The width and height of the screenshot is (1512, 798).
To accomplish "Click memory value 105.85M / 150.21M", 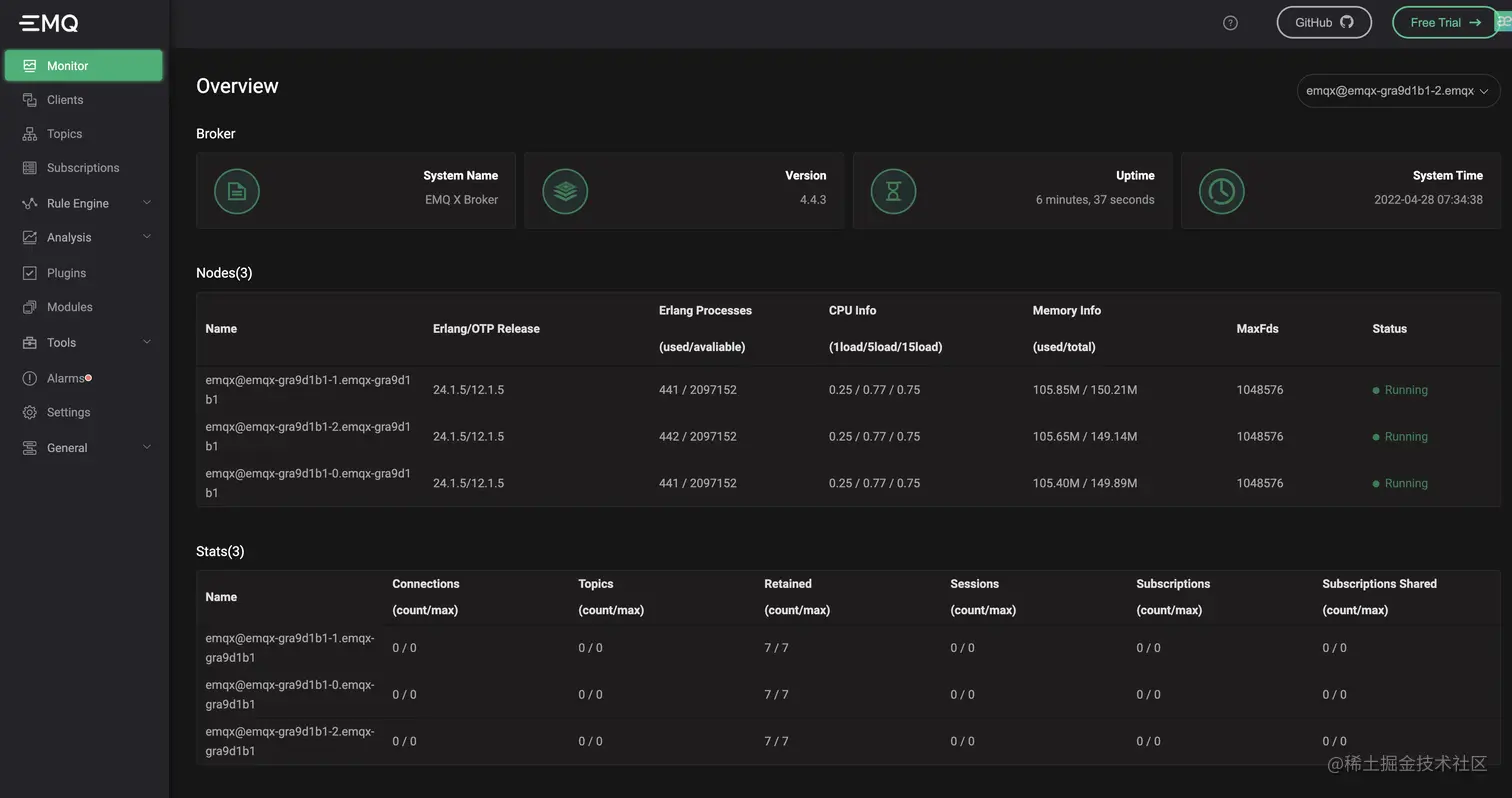I will [x=1085, y=390].
